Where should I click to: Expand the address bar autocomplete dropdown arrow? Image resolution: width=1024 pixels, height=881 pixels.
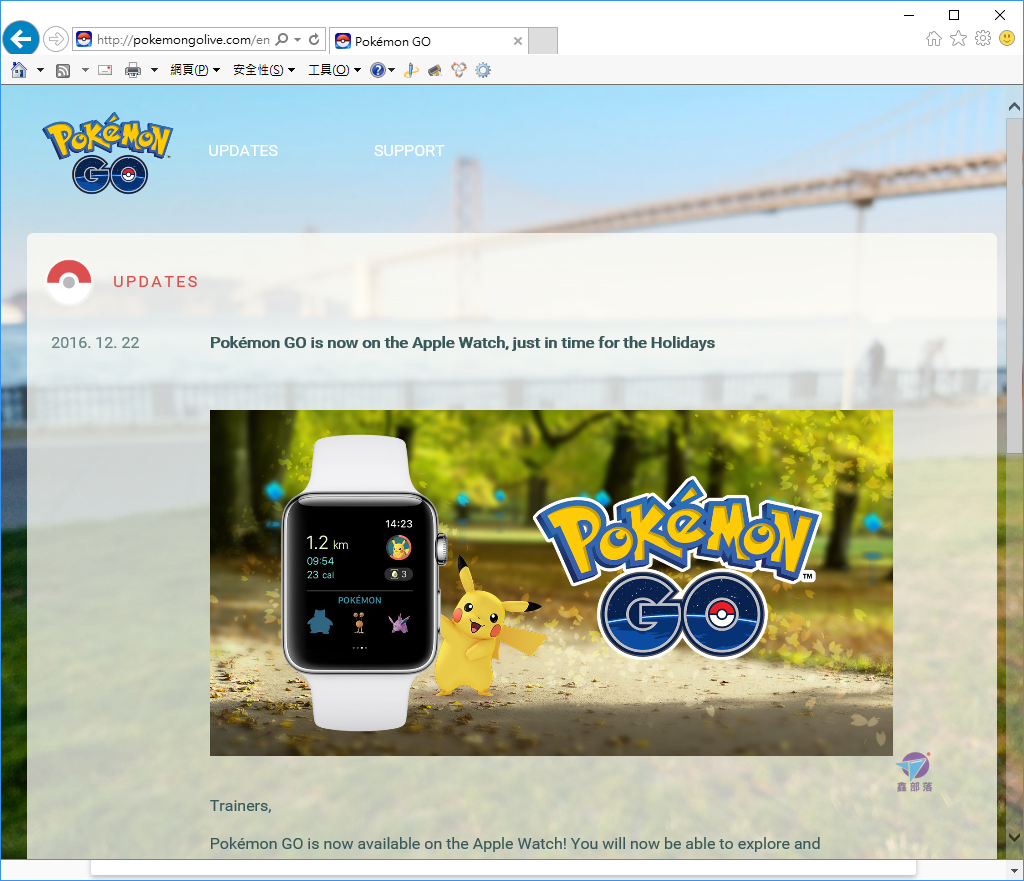(298, 39)
